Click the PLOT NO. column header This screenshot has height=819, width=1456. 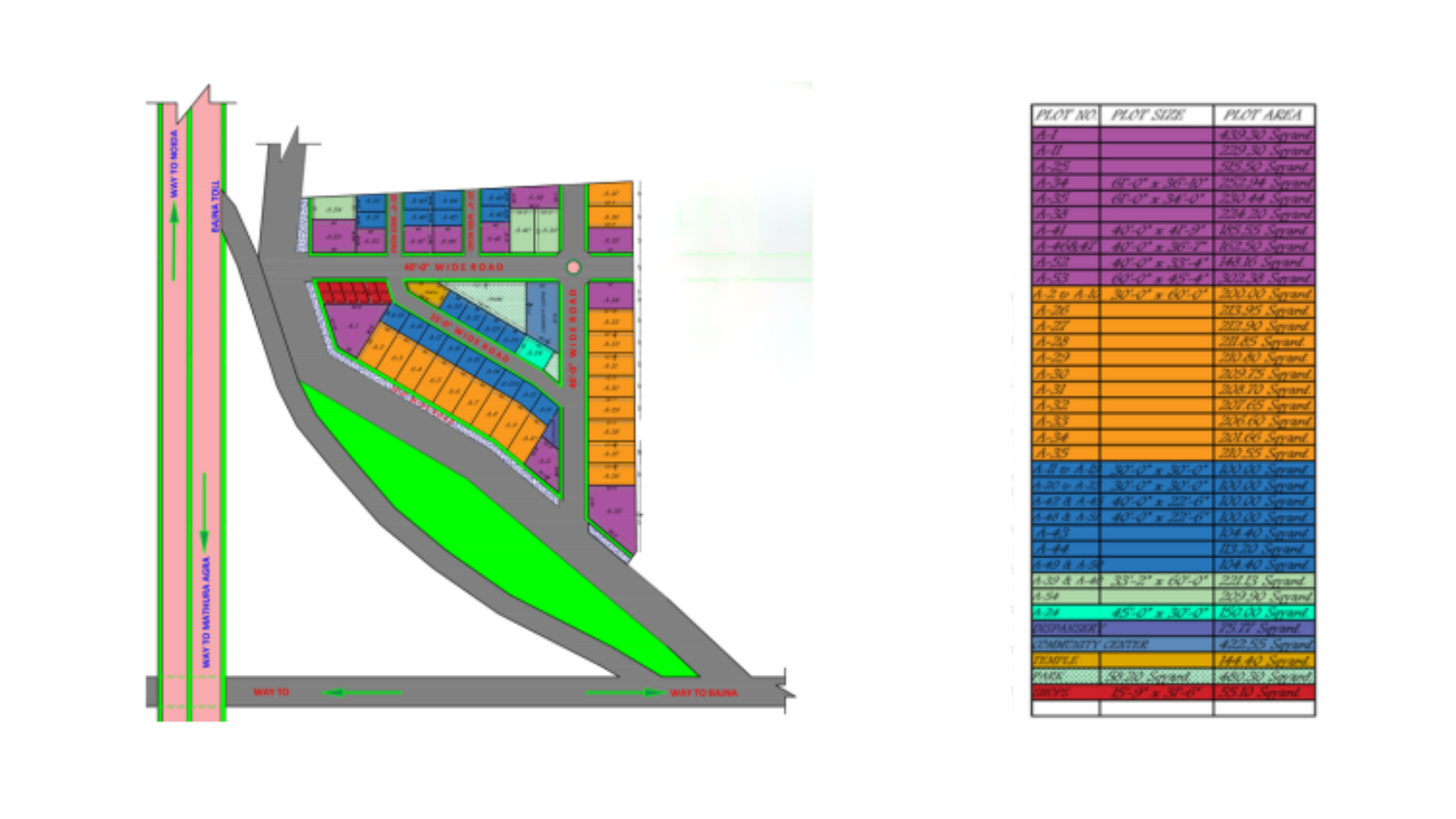pyautogui.click(x=1065, y=115)
